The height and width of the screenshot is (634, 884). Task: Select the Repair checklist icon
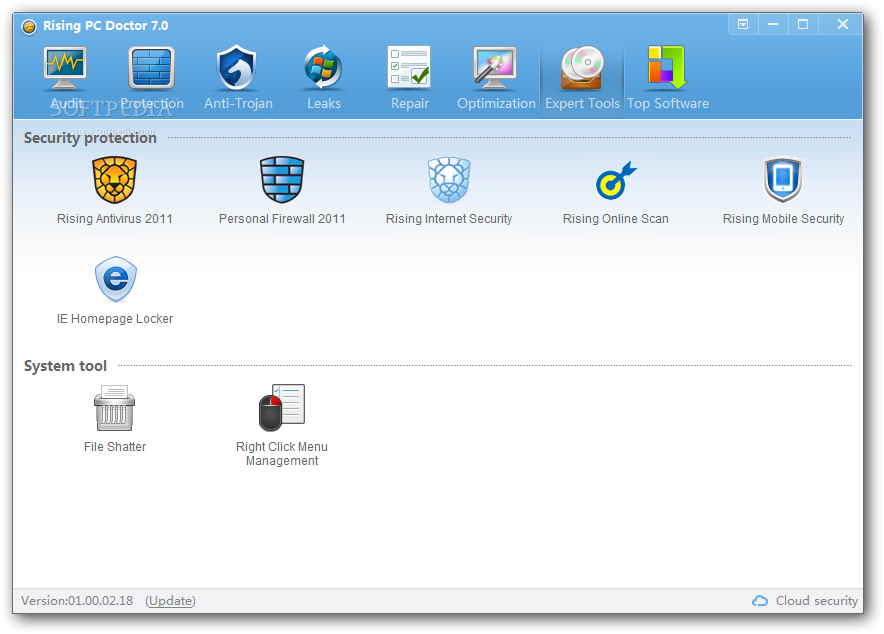pyautogui.click(x=409, y=67)
